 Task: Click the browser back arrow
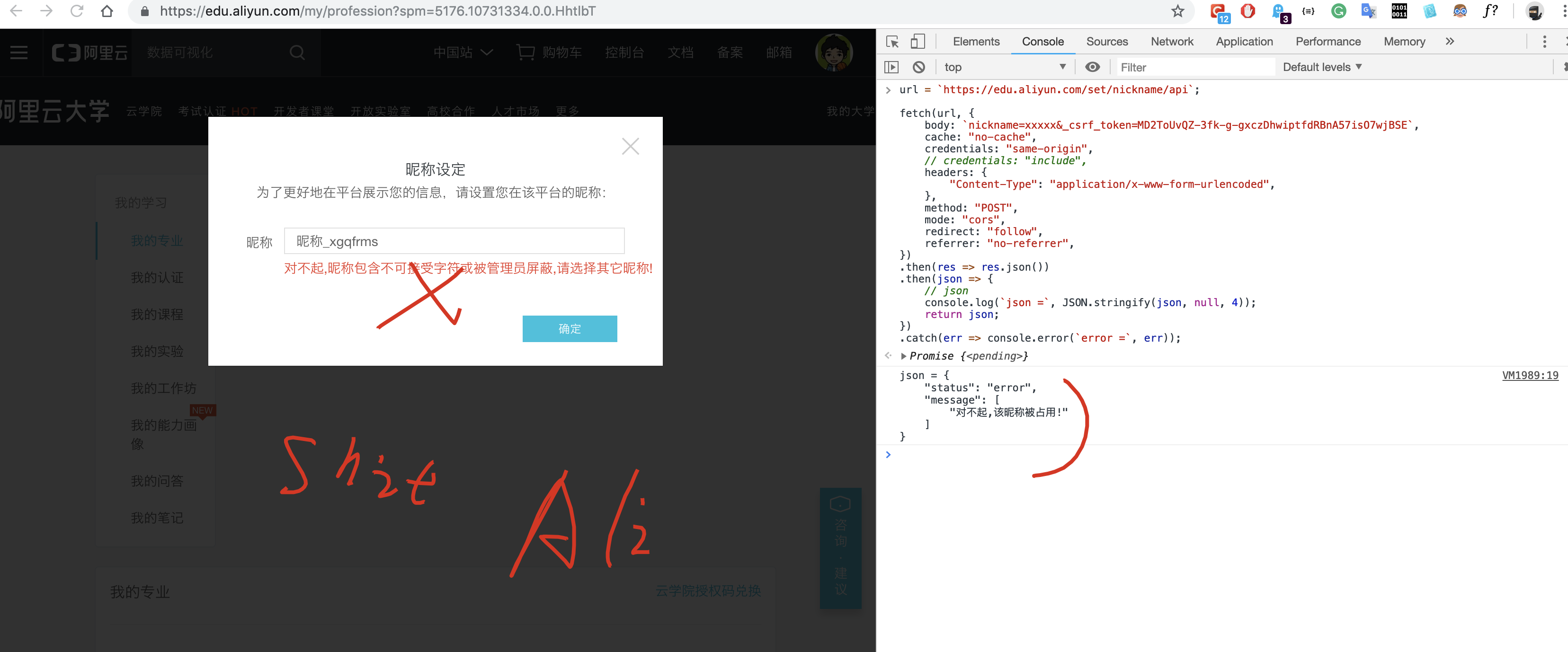17,11
